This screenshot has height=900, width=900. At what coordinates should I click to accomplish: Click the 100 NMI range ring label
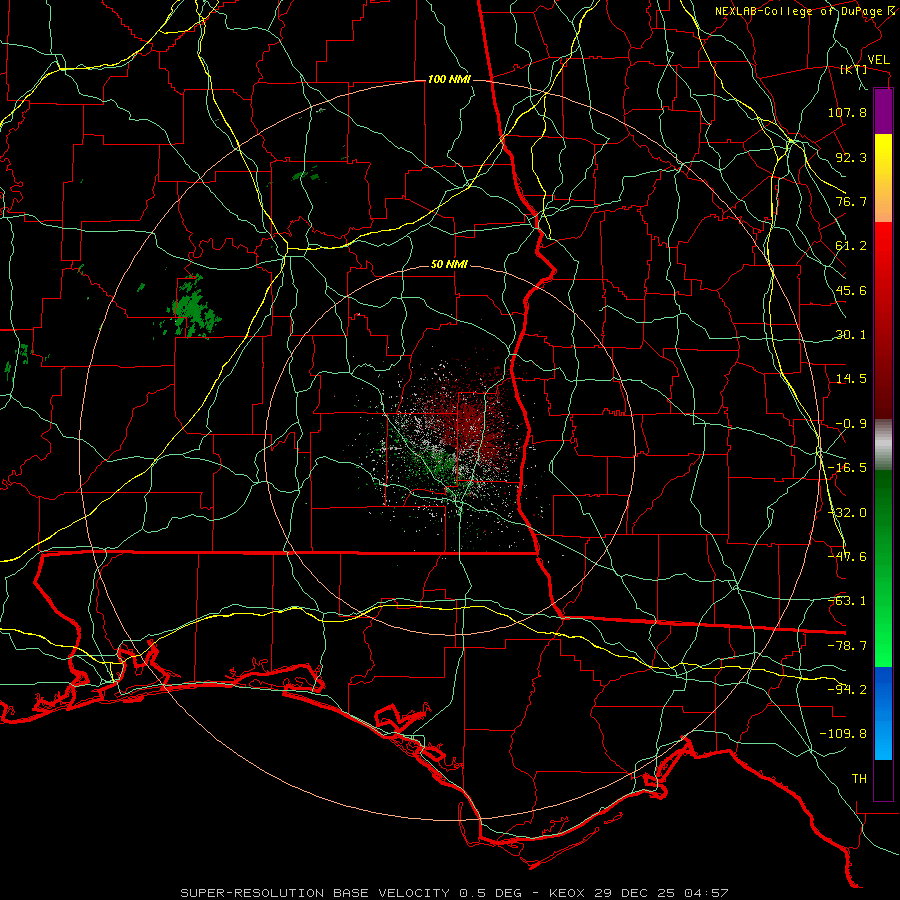click(x=449, y=79)
